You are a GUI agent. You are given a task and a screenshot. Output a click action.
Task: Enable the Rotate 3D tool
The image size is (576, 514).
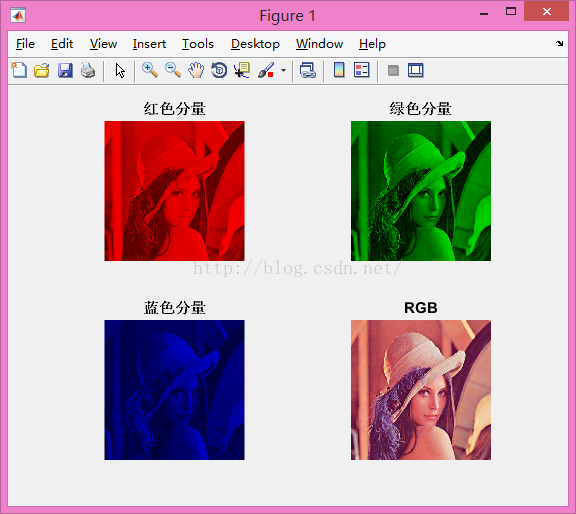pos(219,70)
